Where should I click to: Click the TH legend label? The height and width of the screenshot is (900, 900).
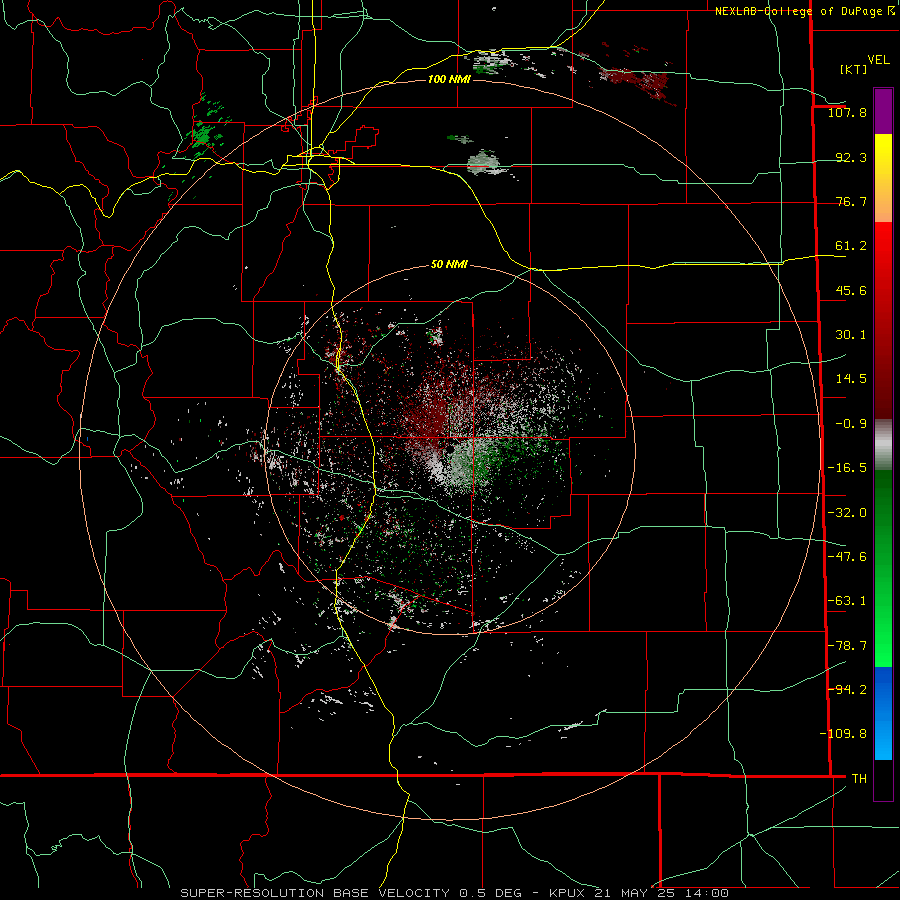859,779
